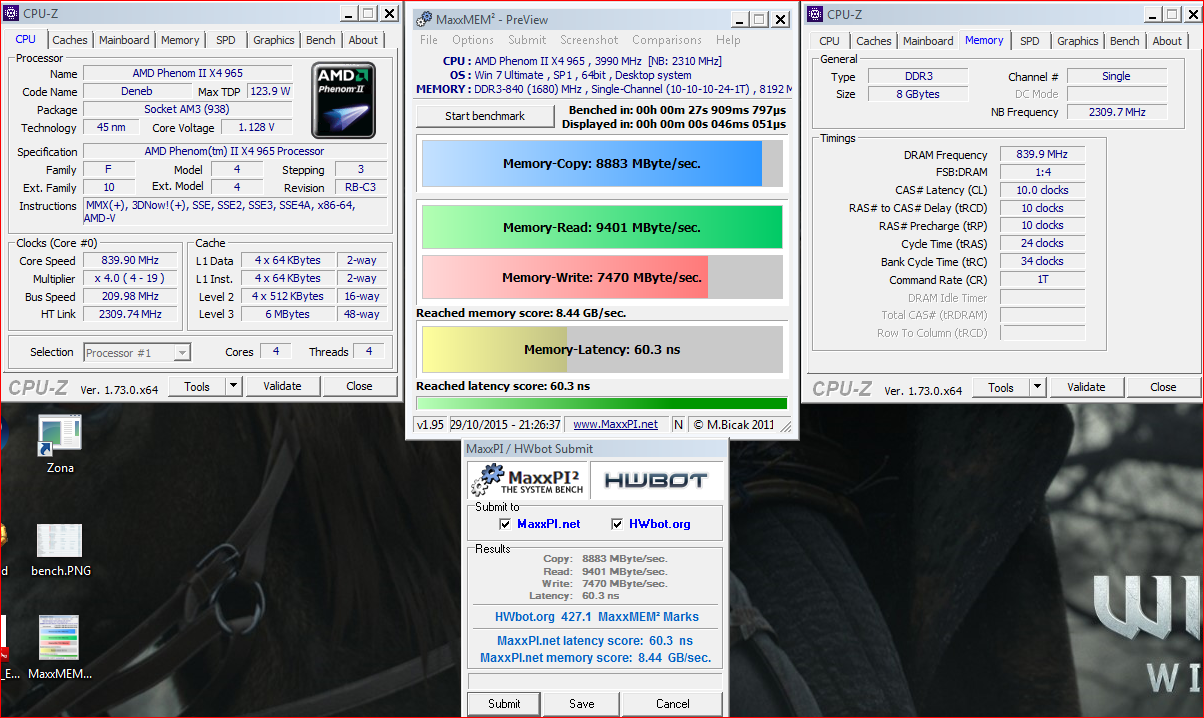The image size is (1204, 718).
Task: Click Start benchmark button
Action: (x=485, y=116)
